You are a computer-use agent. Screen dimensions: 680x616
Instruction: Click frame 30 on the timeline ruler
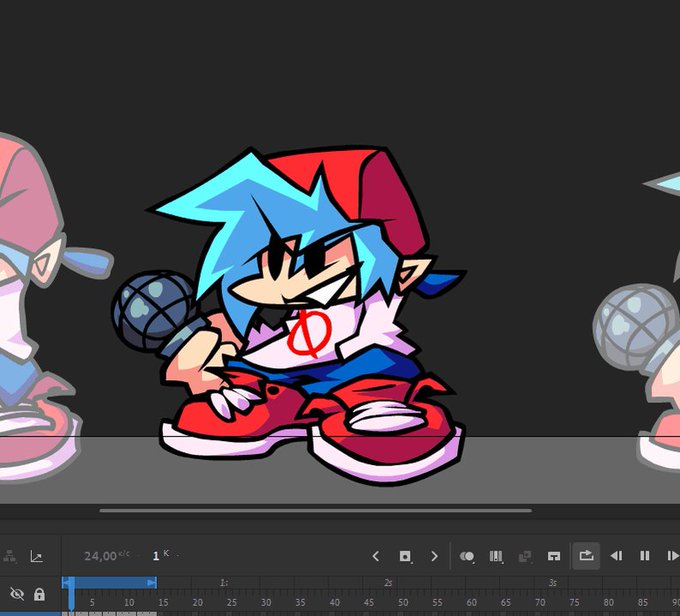tap(266, 602)
